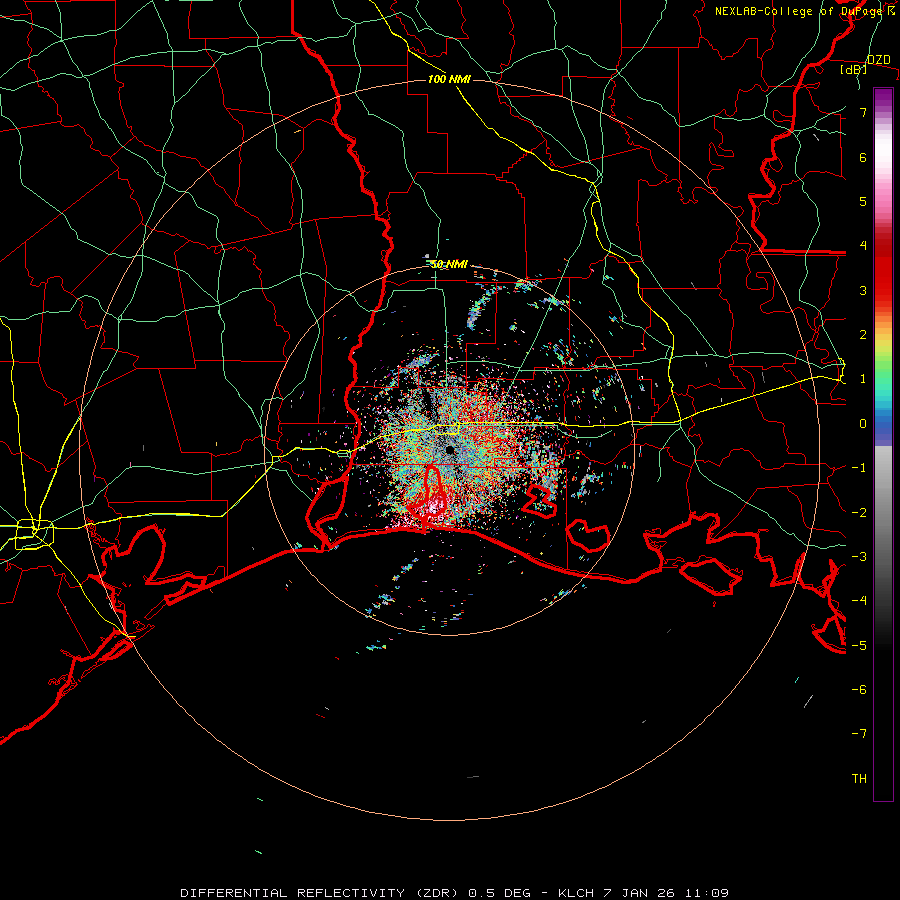Image resolution: width=900 pixels, height=900 pixels.
Task: Click the 4 value on the color scale
Action: (863, 246)
